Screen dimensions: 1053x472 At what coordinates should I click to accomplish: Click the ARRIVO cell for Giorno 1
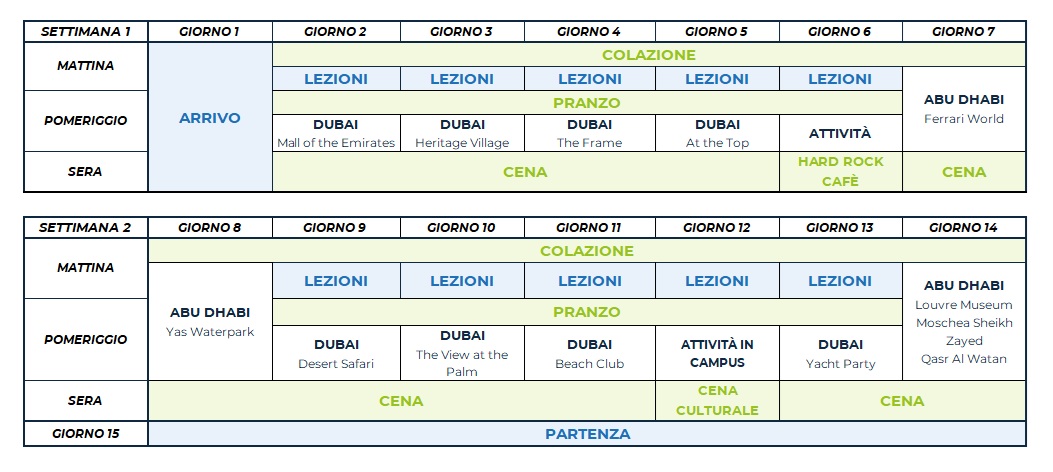210,118
